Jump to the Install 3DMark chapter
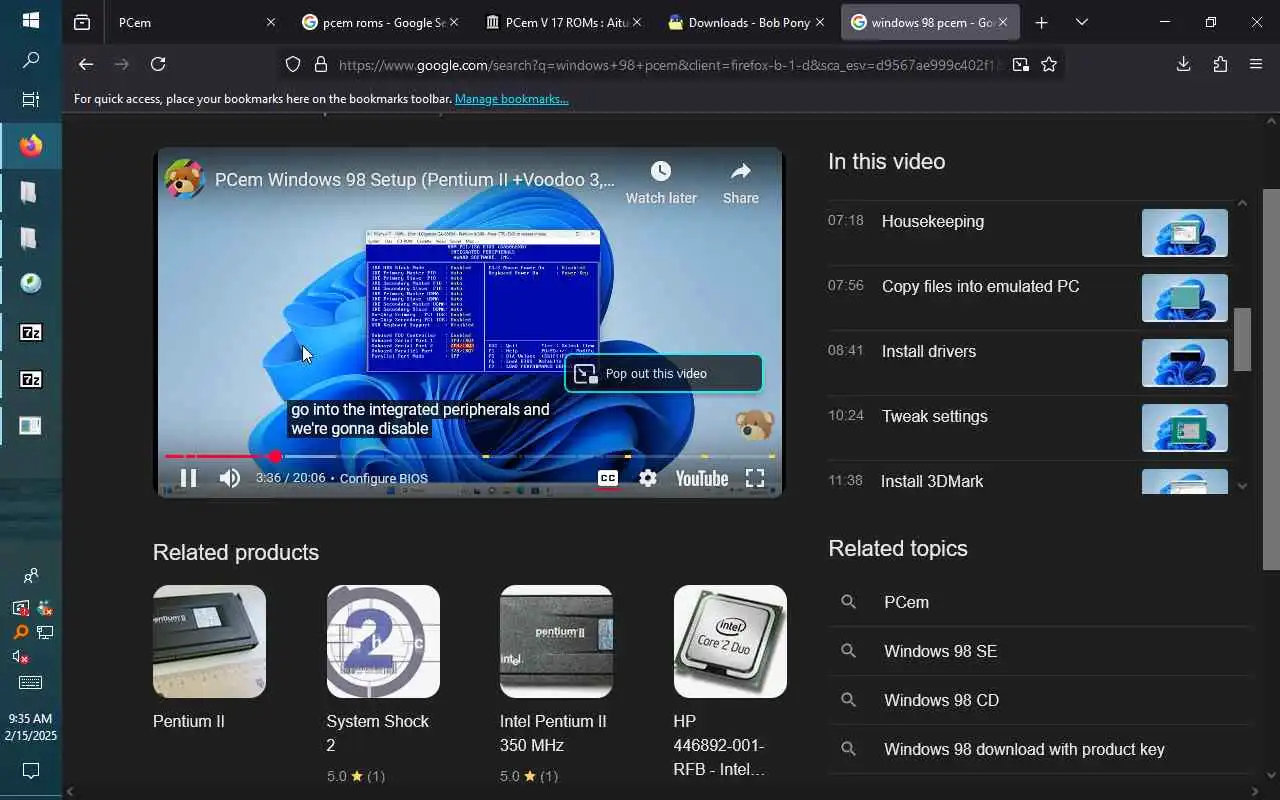 [1027, 479]
